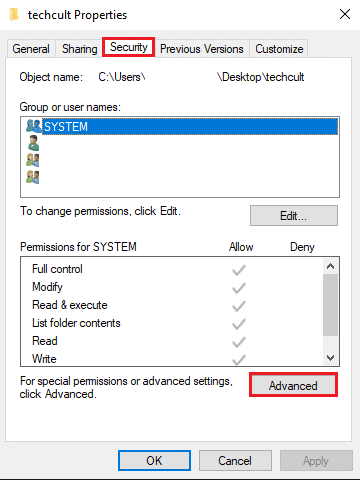Click the Full control allow checkmark
This screenshot has height=480, width=360.
coord(239,270)
